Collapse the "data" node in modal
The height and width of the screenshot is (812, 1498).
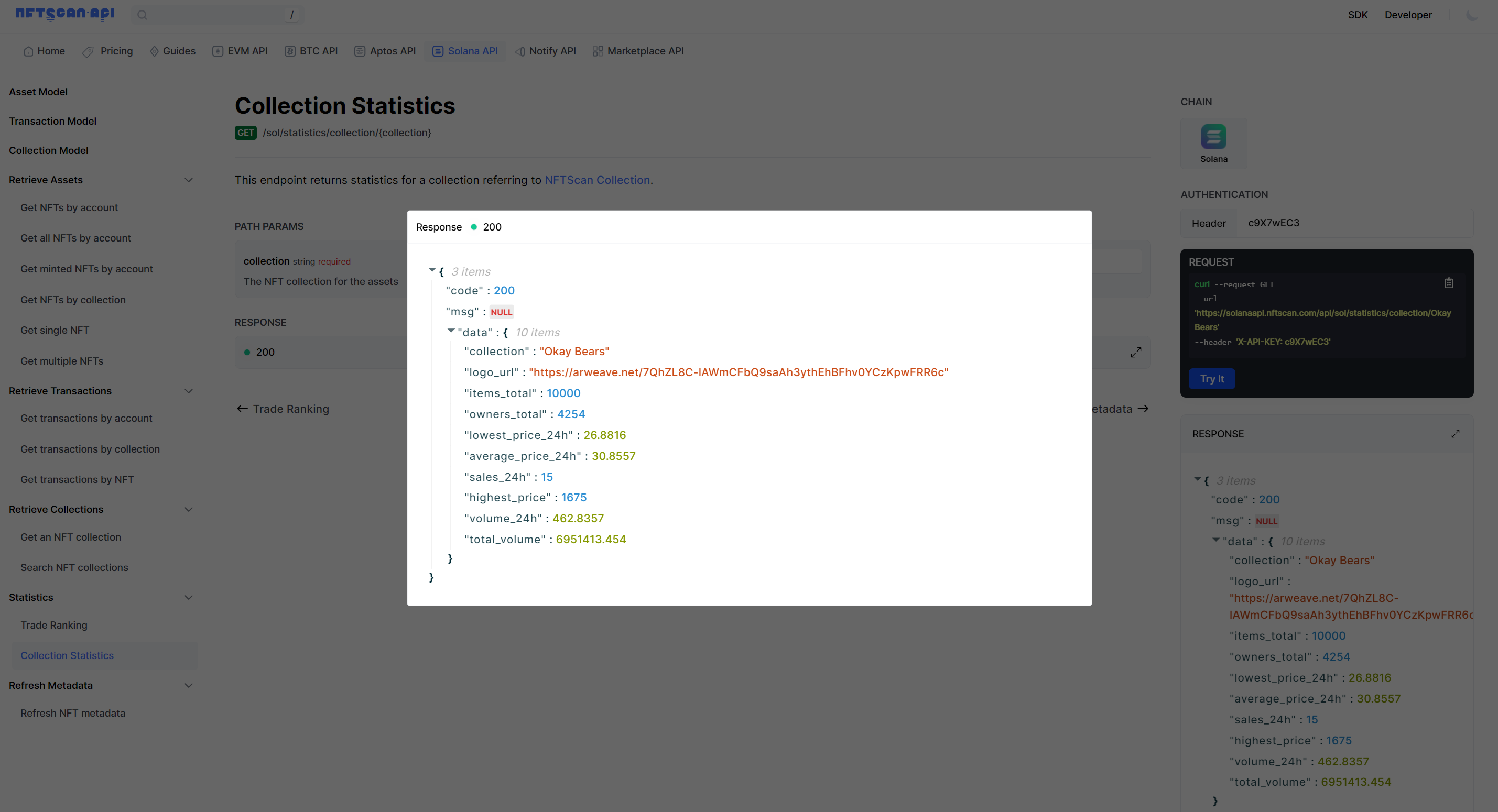[451, 331]
